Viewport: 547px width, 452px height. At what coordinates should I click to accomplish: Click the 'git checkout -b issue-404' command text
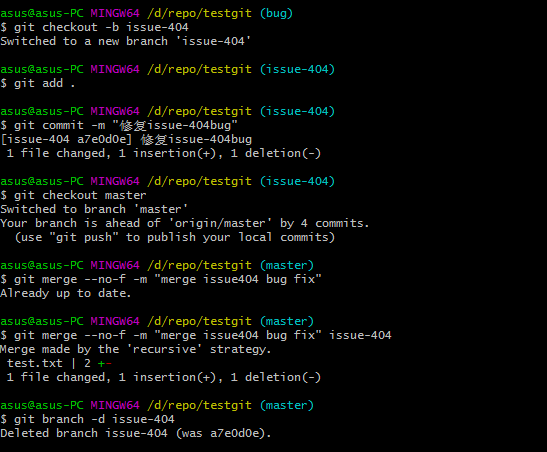(x=101, y=27)
